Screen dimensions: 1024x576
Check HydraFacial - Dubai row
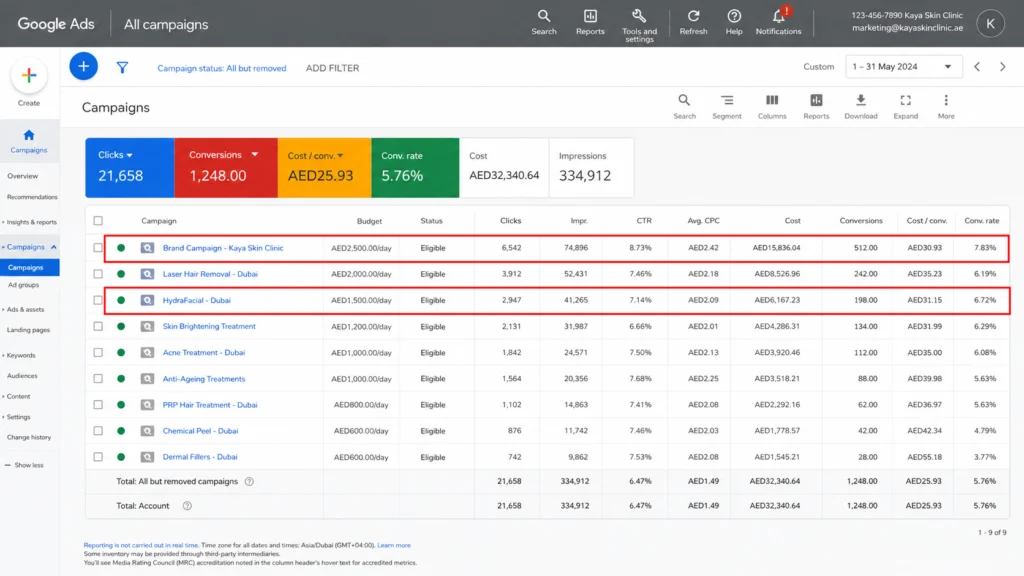(x=98, y=300)
